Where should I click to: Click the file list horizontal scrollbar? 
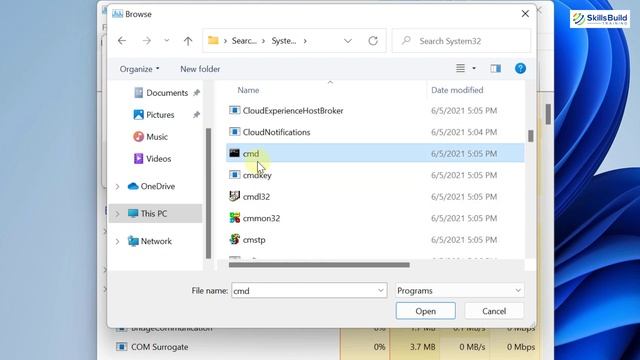tap(319, 265)
